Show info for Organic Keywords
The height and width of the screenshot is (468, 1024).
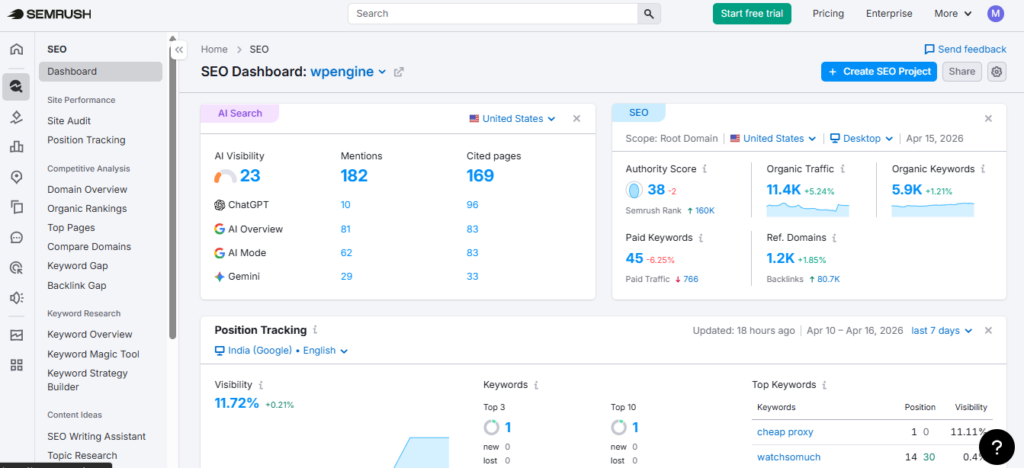pos(984,169)
